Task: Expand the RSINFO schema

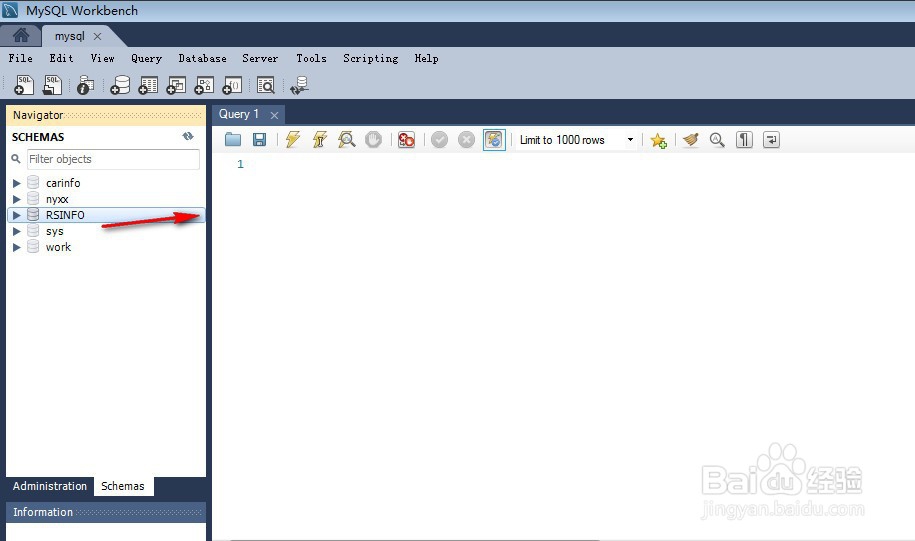Action: [x=16, y=215]
